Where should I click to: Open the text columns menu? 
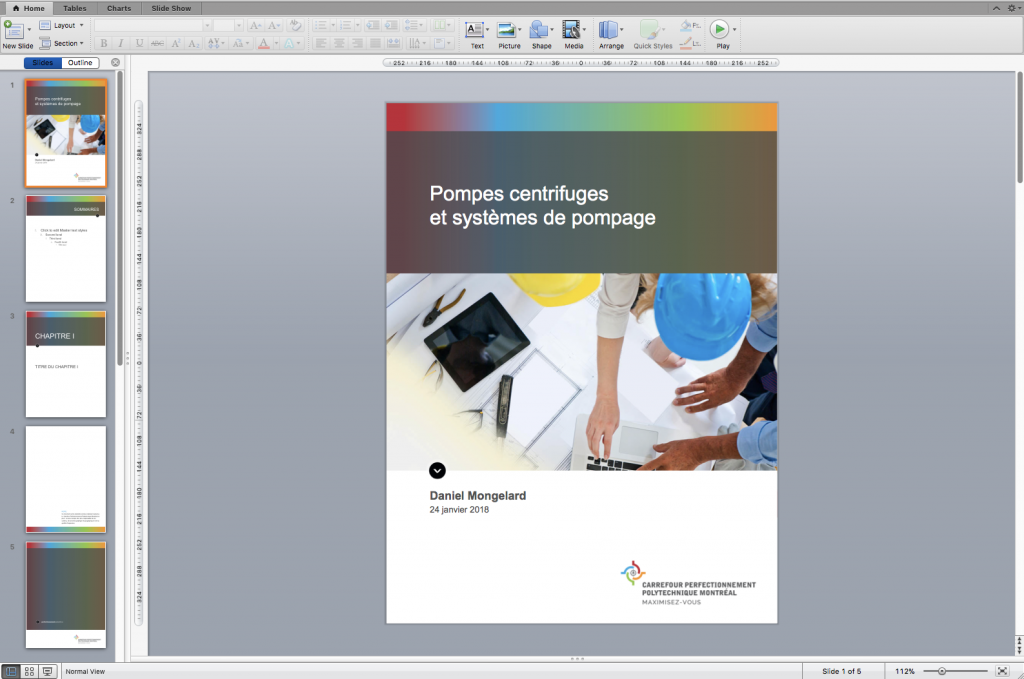[442, 25]
